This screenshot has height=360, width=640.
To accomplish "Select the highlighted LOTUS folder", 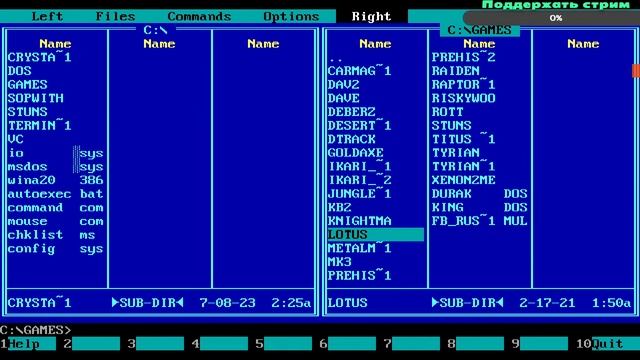I will [376, 235].
